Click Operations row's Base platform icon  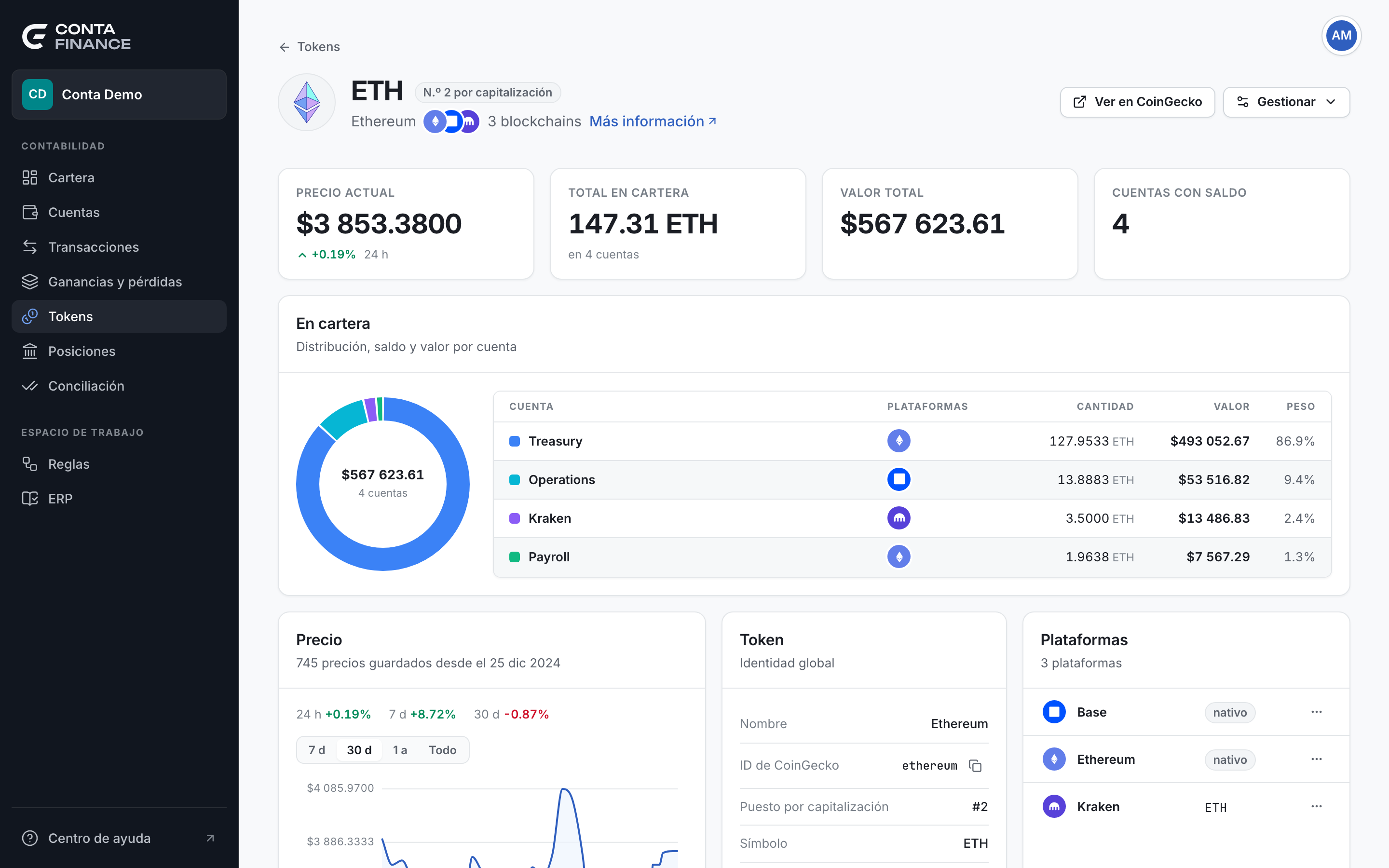(899, 479)
